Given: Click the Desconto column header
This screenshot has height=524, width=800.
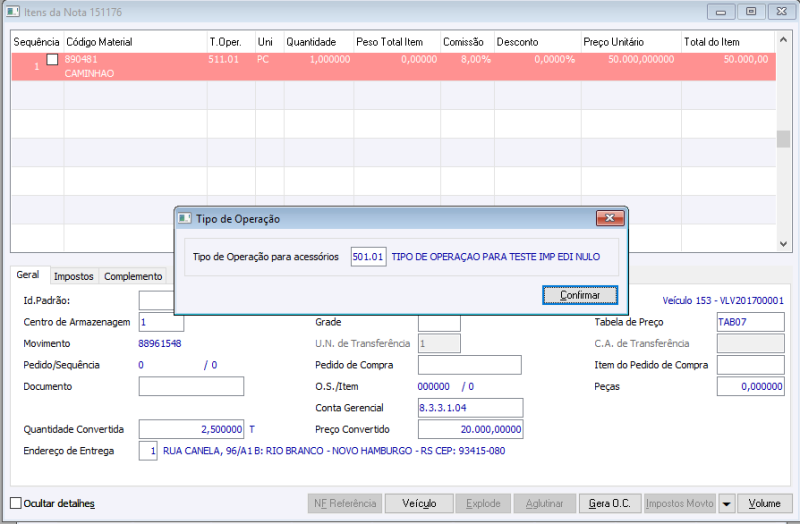Looking at the screenshot, I should (538, 42).
